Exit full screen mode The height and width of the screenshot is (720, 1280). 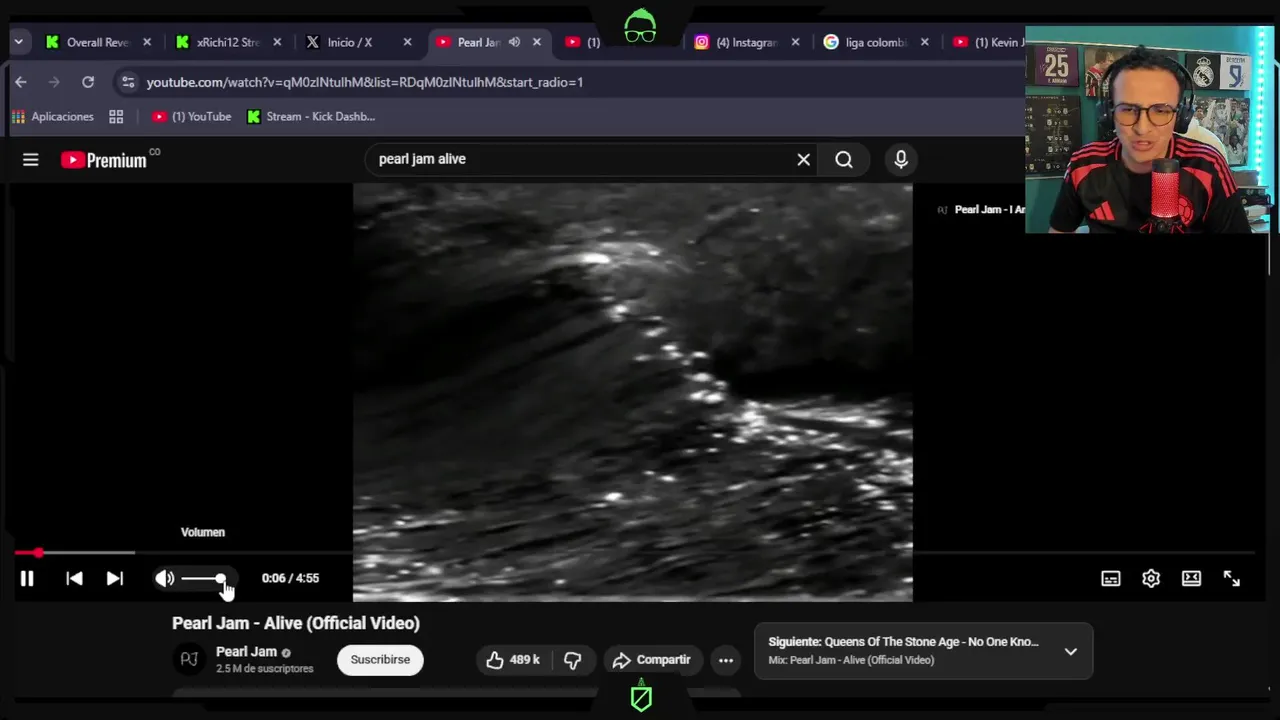[x=1231, y=578]
